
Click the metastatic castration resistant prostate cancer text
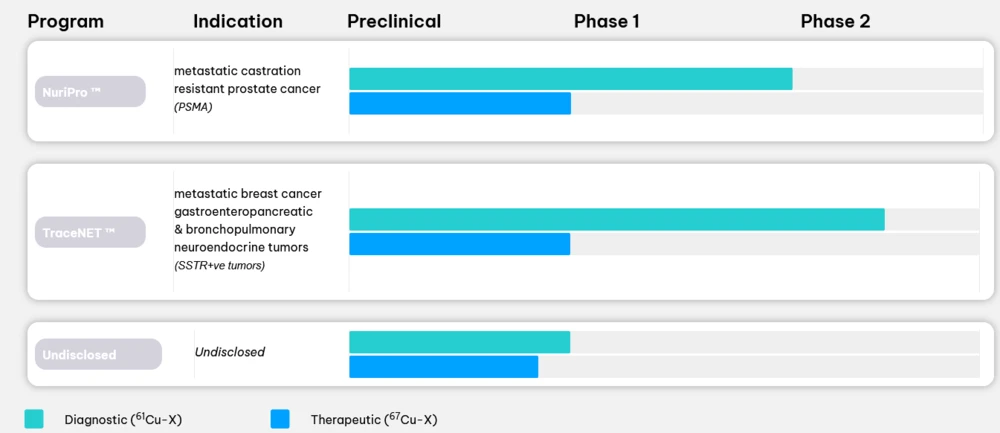pos(247,80)
